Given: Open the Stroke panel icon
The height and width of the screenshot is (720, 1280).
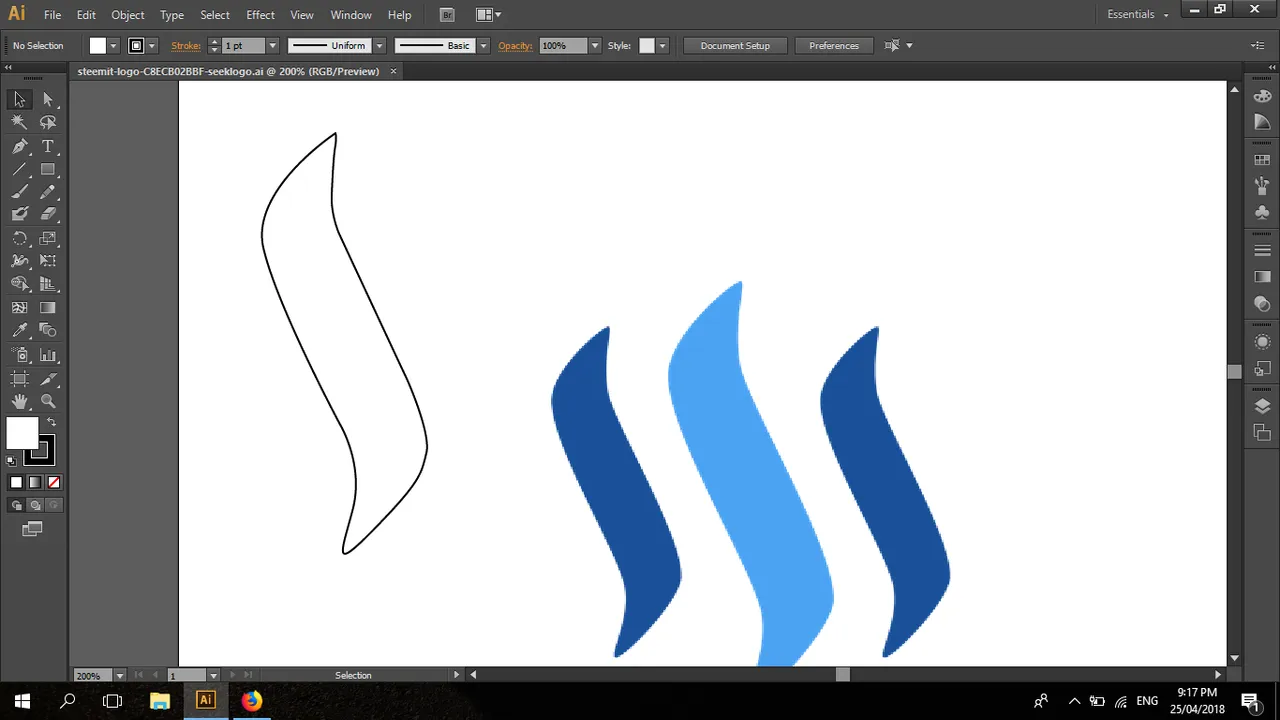Looking at the screenshot, I should (1262, 250).
